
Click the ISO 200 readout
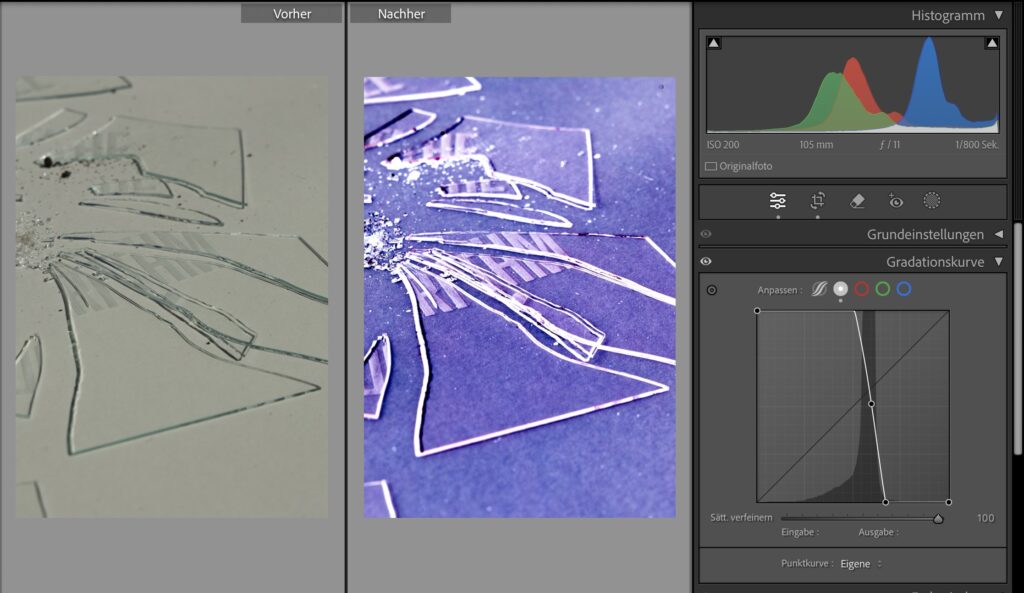click(723, 145)
